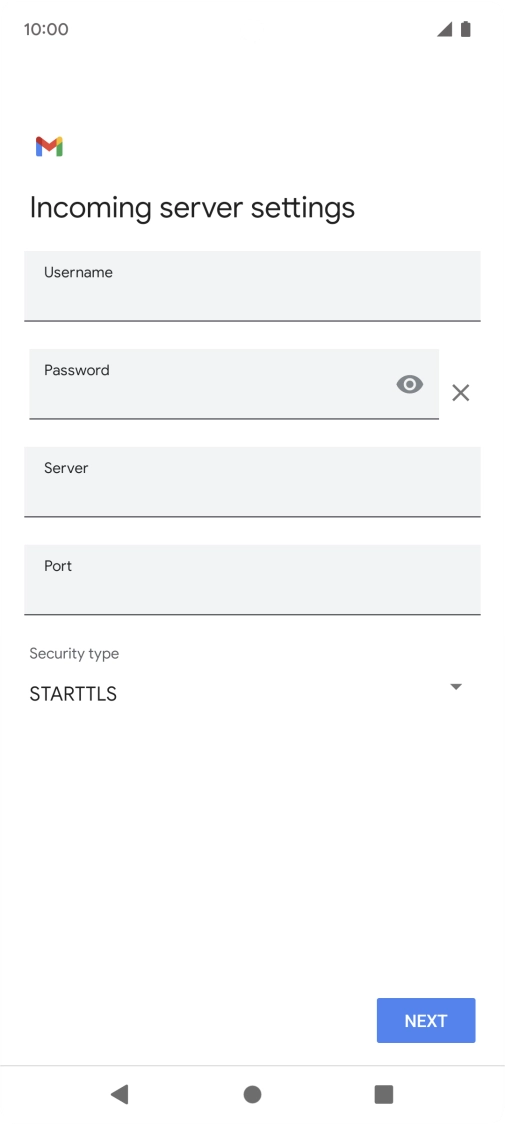Tap the Gmail logo icon
Image resolution: width=505 pixels, height=1124 pixels.
49,146
